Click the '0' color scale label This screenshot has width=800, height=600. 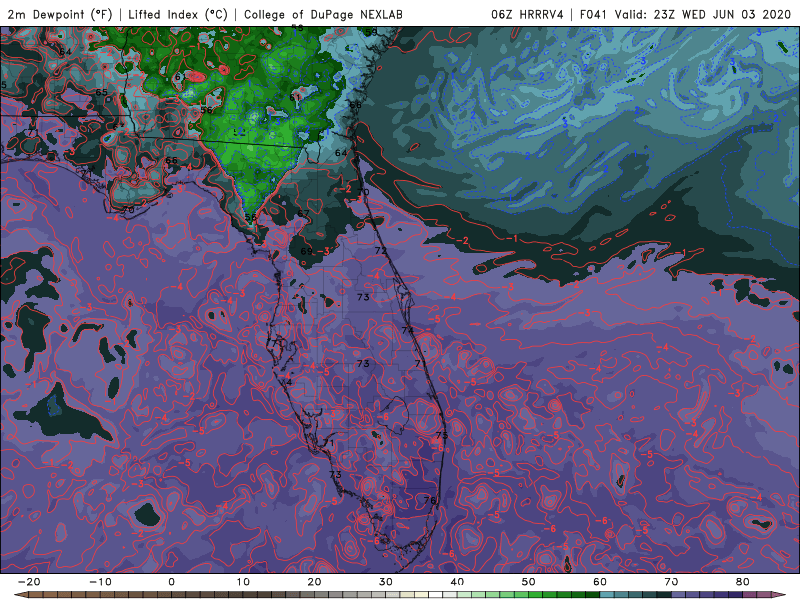point(171,582)
